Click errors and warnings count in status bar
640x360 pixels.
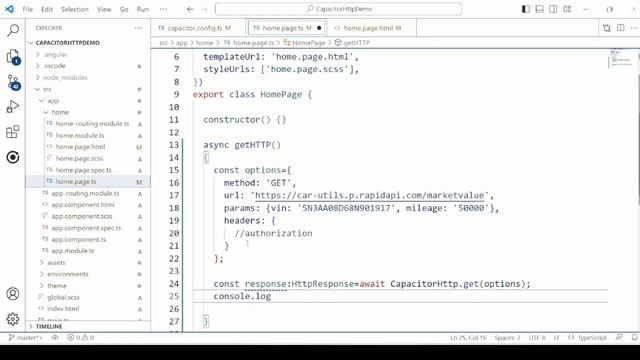pyautogui.click(x=81, y=338)
